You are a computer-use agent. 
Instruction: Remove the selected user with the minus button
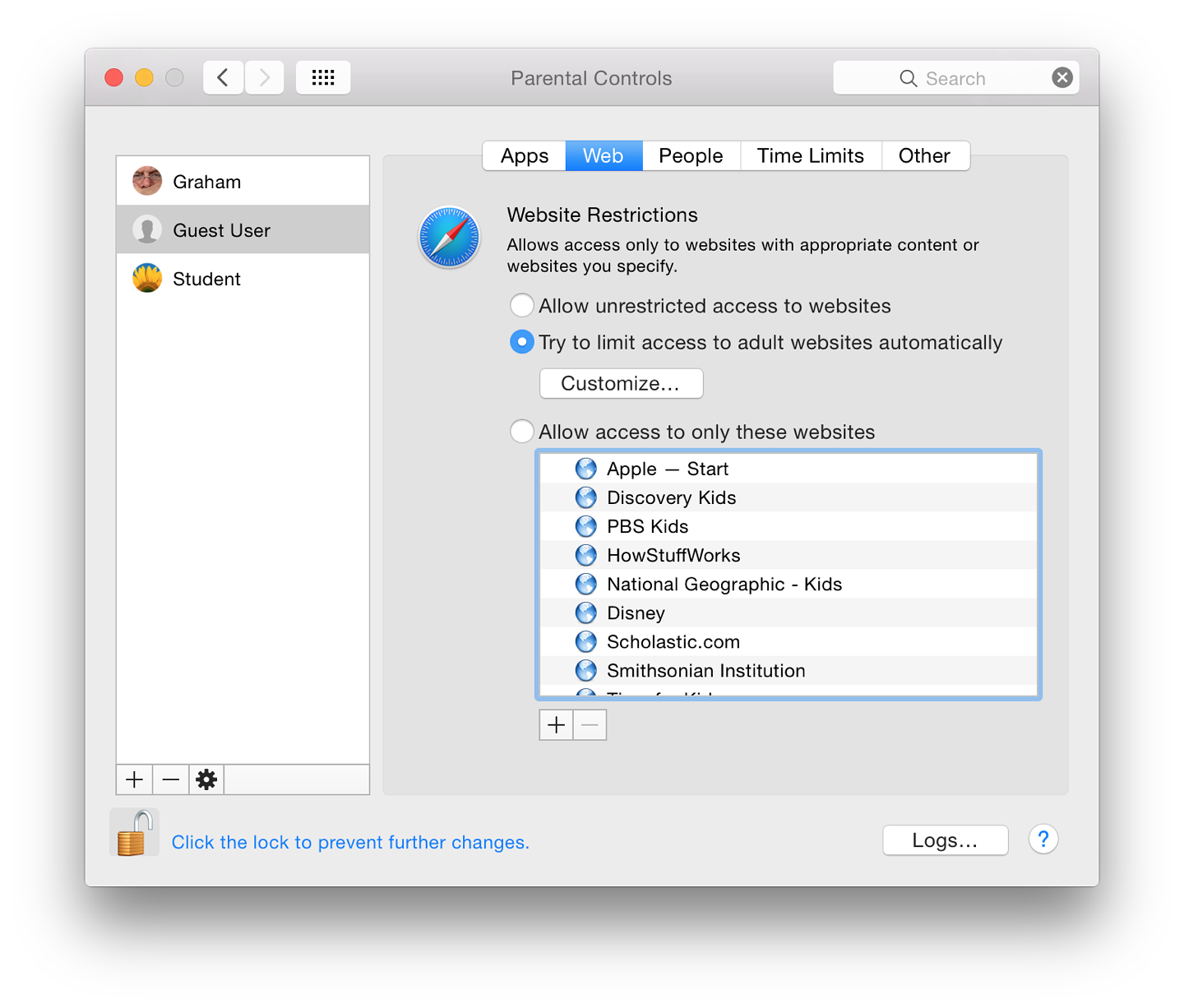coord(170,779)
